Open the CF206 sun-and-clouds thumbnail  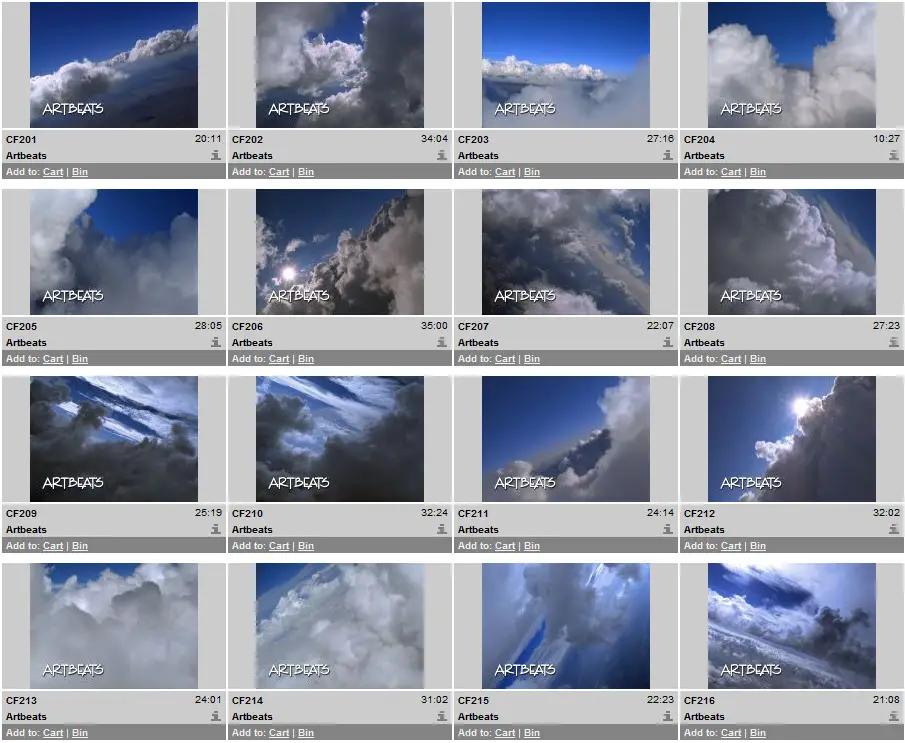(340, 252)
